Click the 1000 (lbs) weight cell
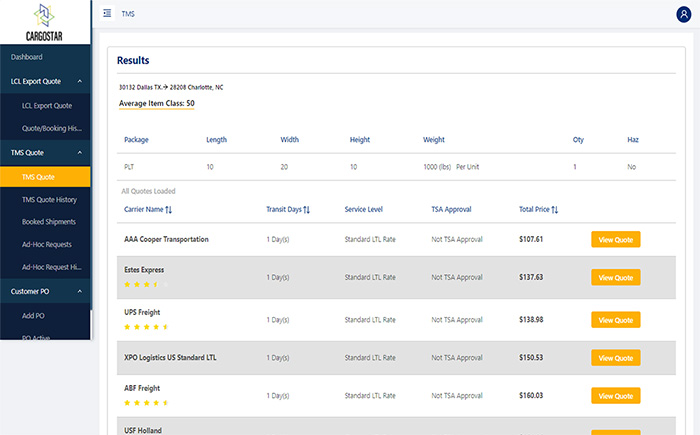 tap(451, 167)
